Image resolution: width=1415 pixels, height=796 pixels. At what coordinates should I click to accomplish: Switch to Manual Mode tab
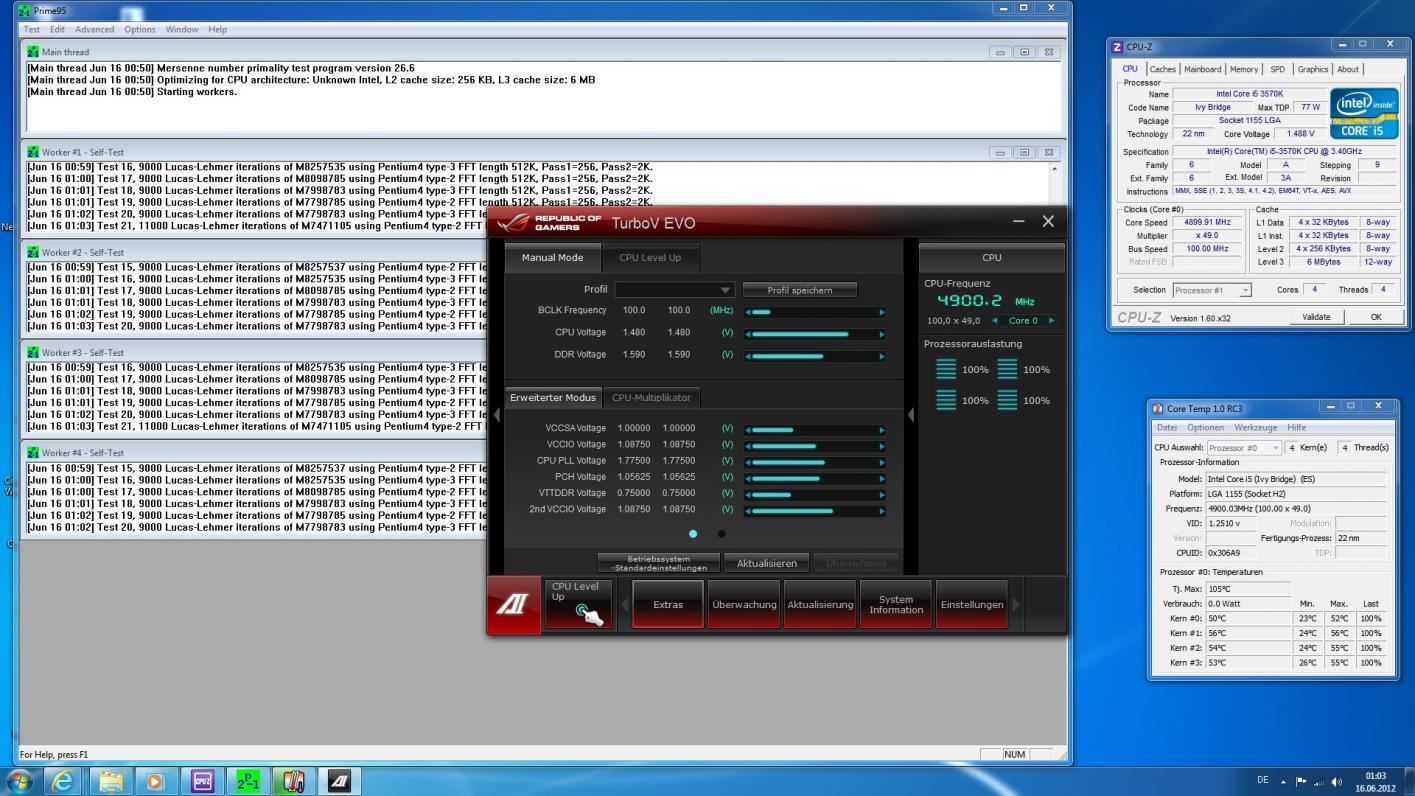(x=552, y=257)
